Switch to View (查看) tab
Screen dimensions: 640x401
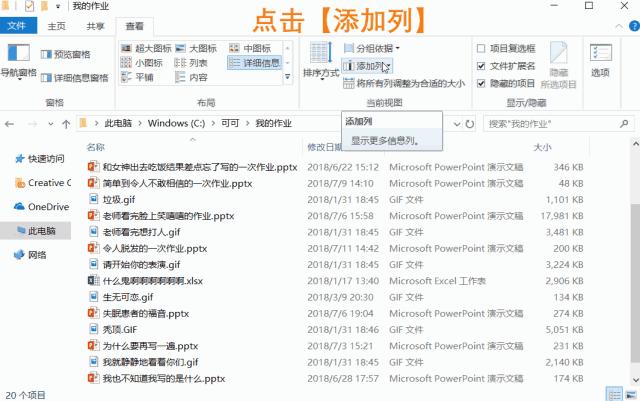click(x=134, y=26)
